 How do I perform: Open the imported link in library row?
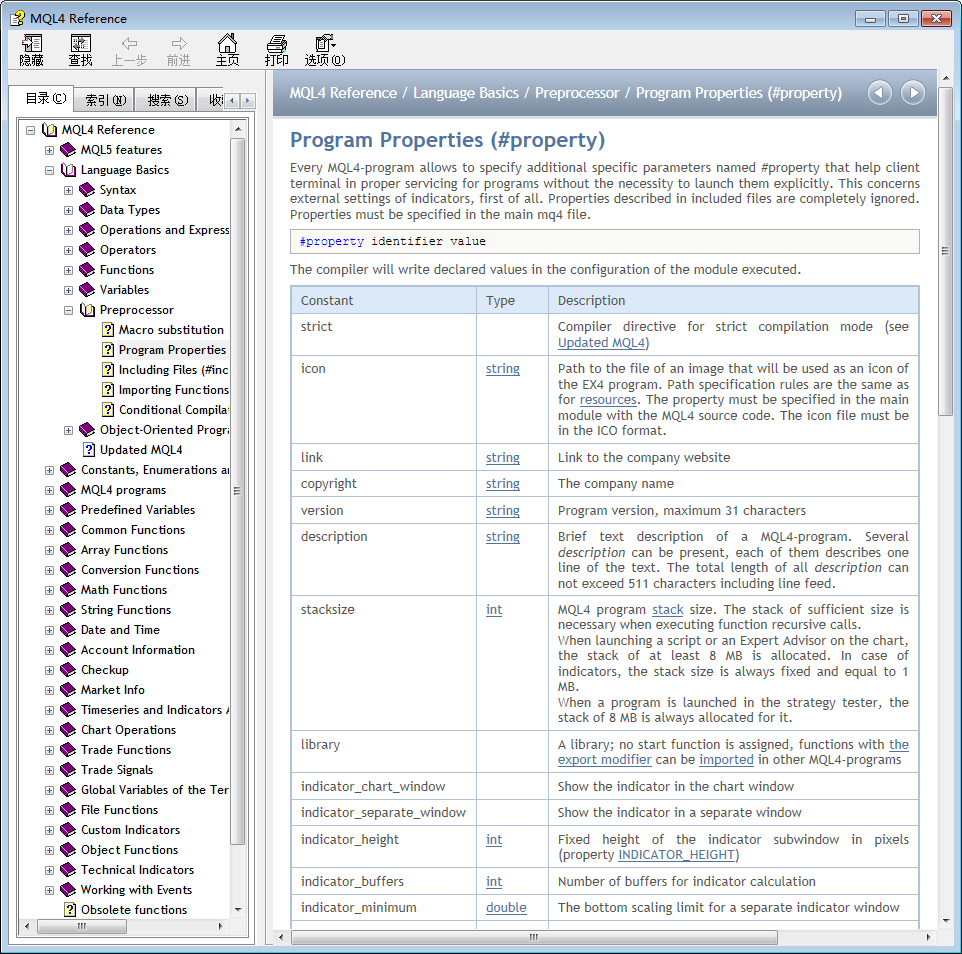(726, 760)
